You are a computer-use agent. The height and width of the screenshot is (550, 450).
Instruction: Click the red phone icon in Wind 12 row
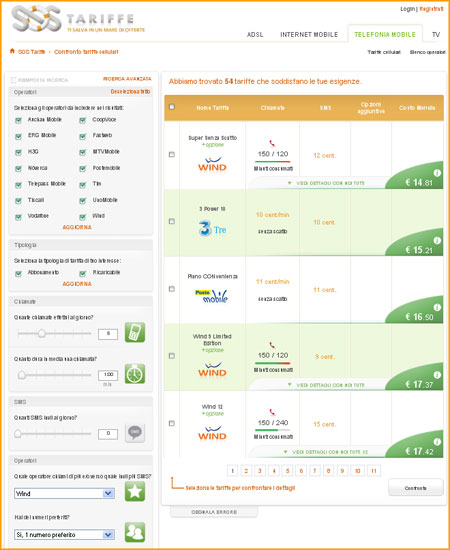(272, 412)
